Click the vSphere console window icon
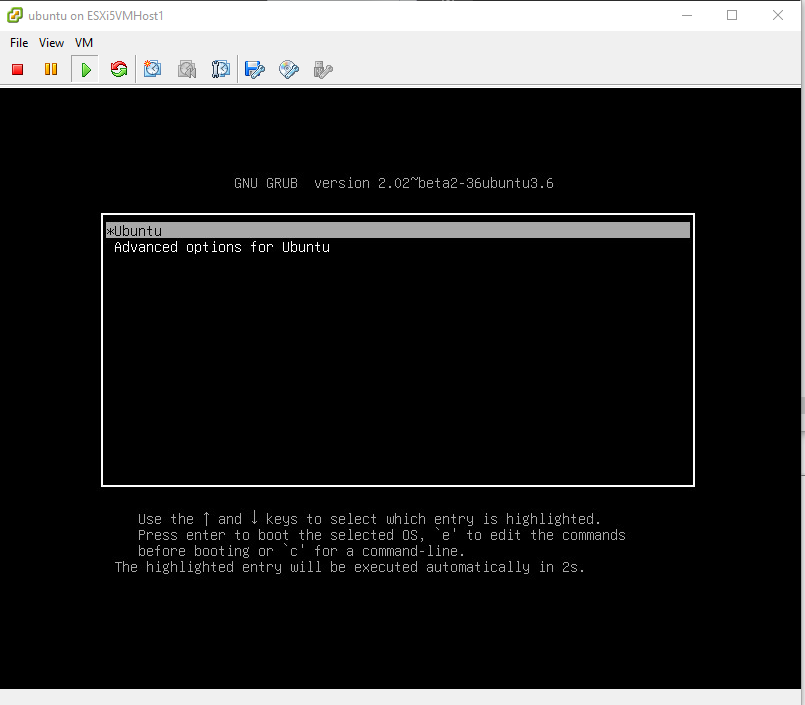 pyautogui.click(x=15, y=15)
